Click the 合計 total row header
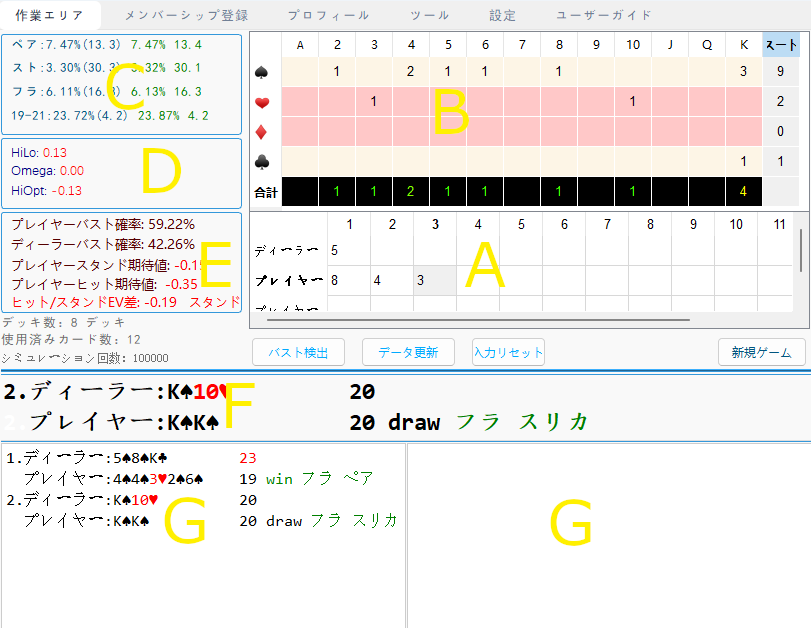This screenshot has width=811, height=628. (x=266, y=191)
